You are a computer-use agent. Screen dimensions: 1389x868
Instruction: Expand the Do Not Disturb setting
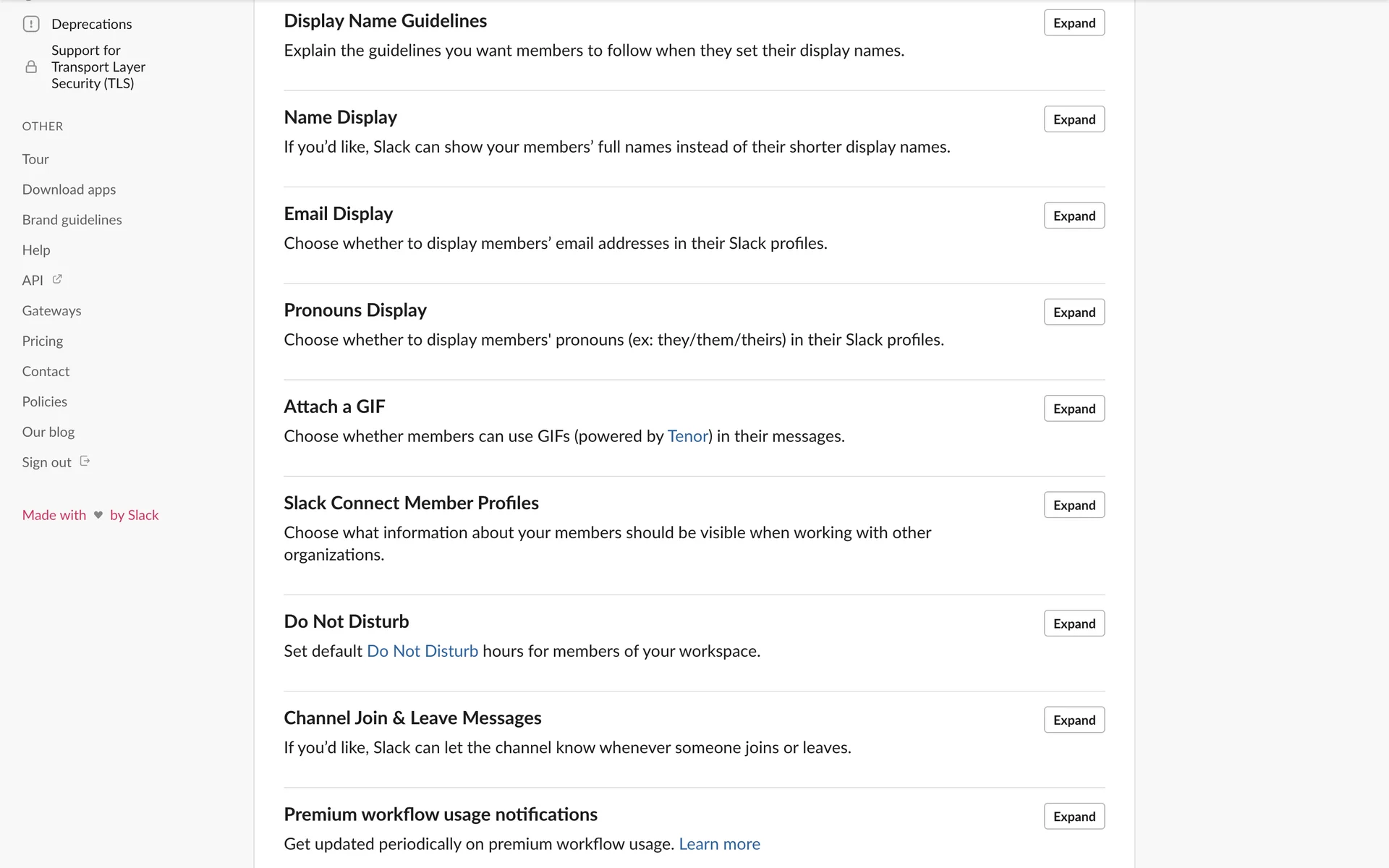tap(1074, 624)
